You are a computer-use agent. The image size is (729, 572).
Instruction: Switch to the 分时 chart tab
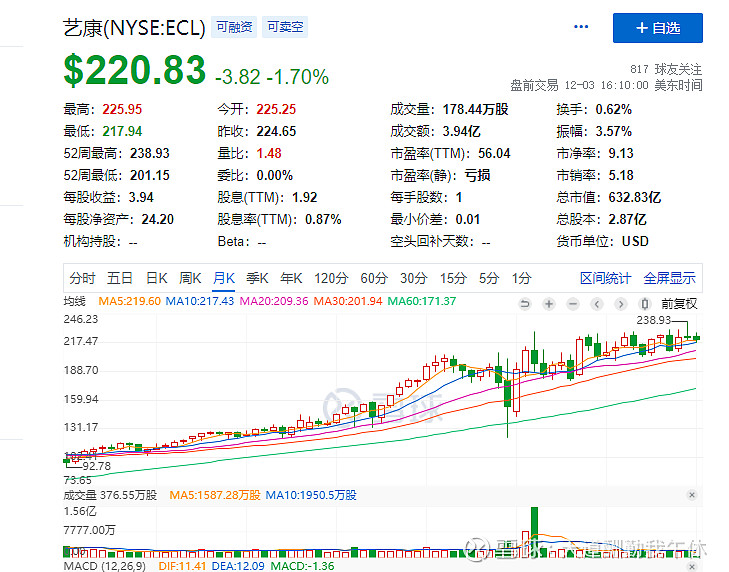coord(82,278)
